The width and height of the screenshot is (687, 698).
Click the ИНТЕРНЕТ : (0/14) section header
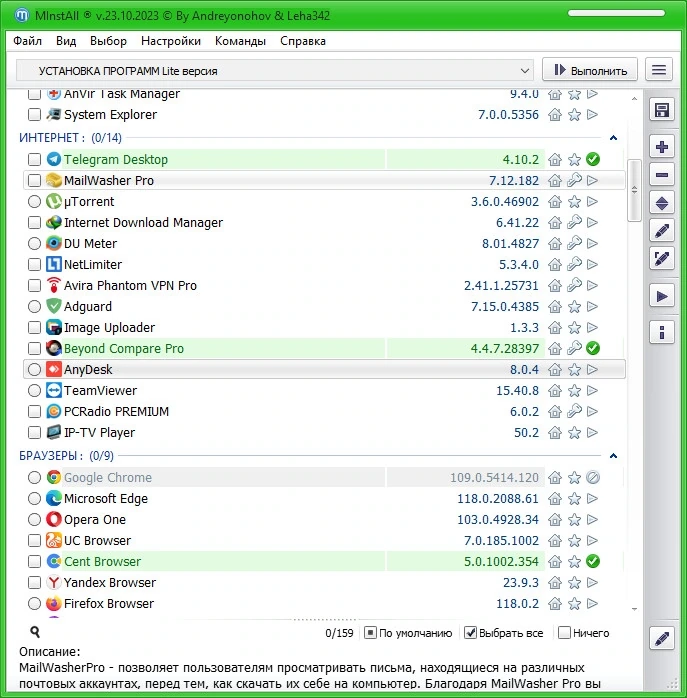(70, 138)
